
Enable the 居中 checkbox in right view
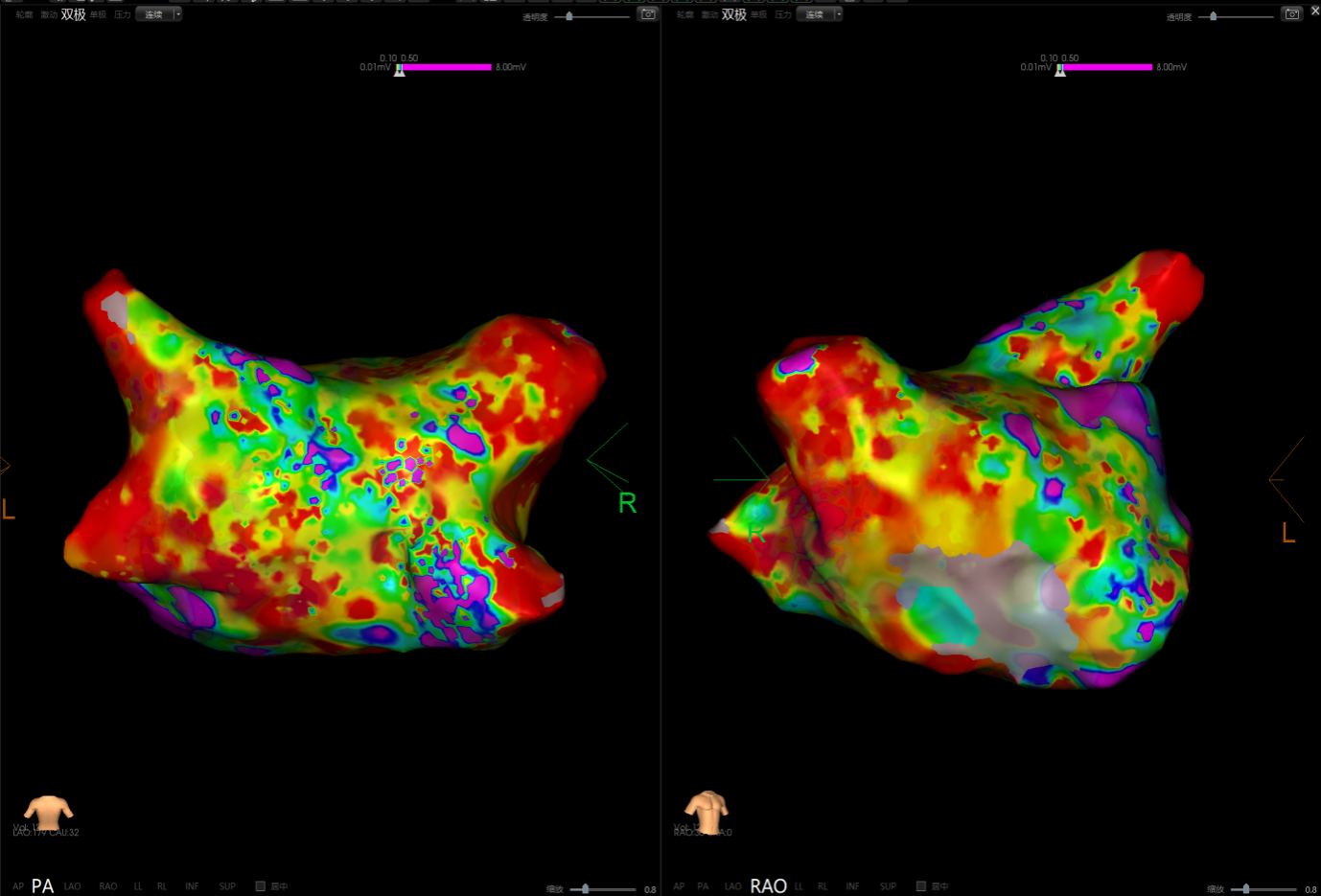click(x=920, y=886)
